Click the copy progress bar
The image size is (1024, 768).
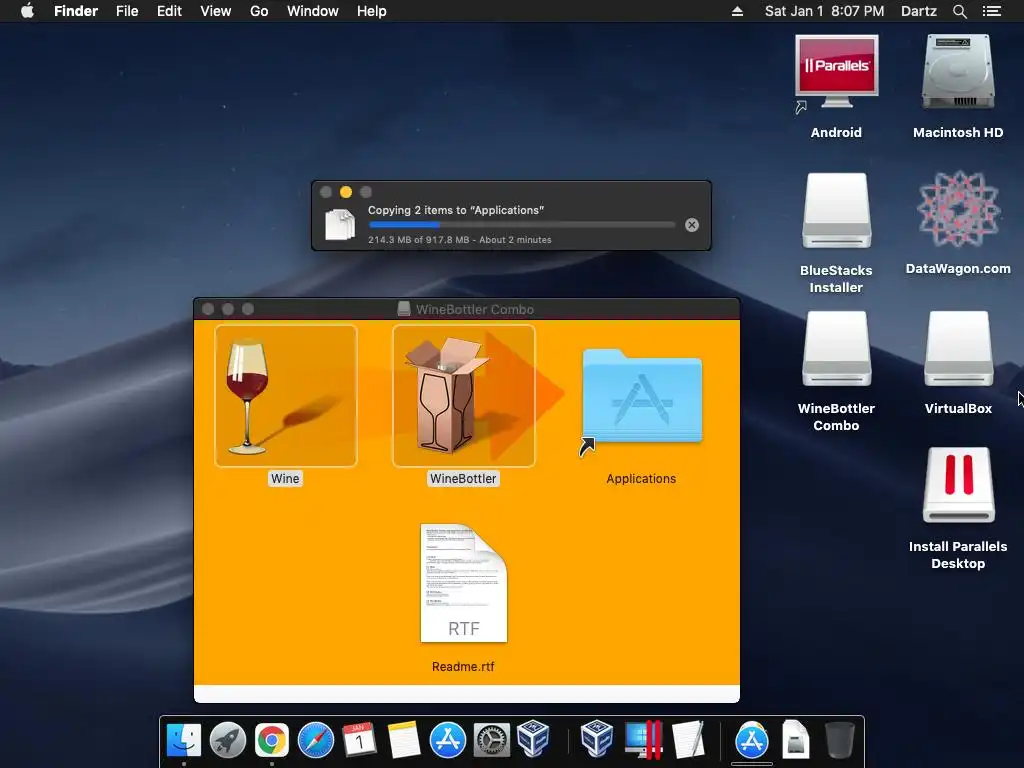click(521, 225)
